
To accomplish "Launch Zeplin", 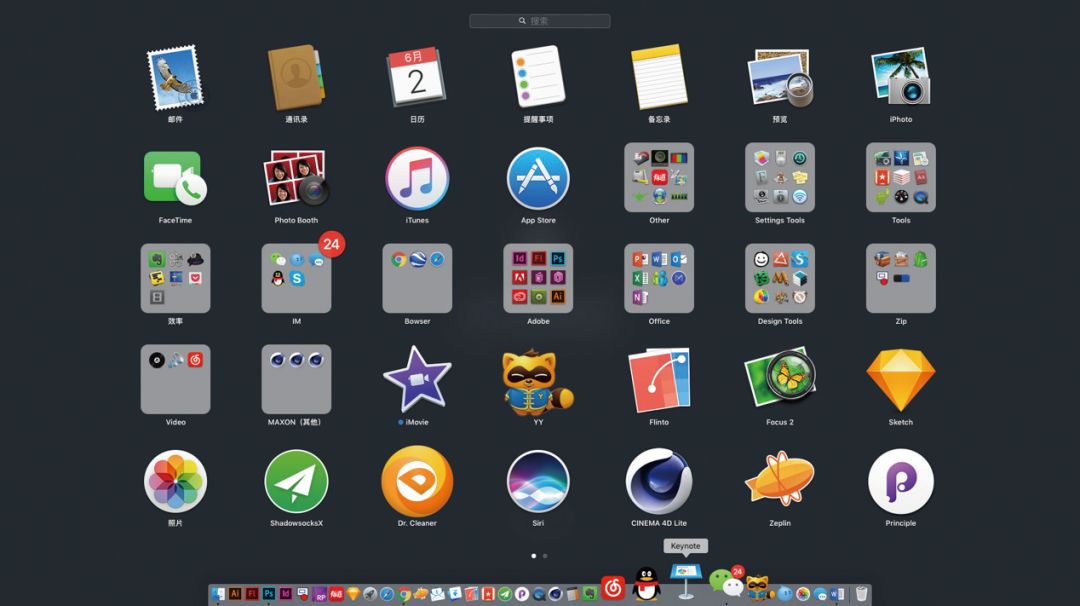I will pos(780,479).
